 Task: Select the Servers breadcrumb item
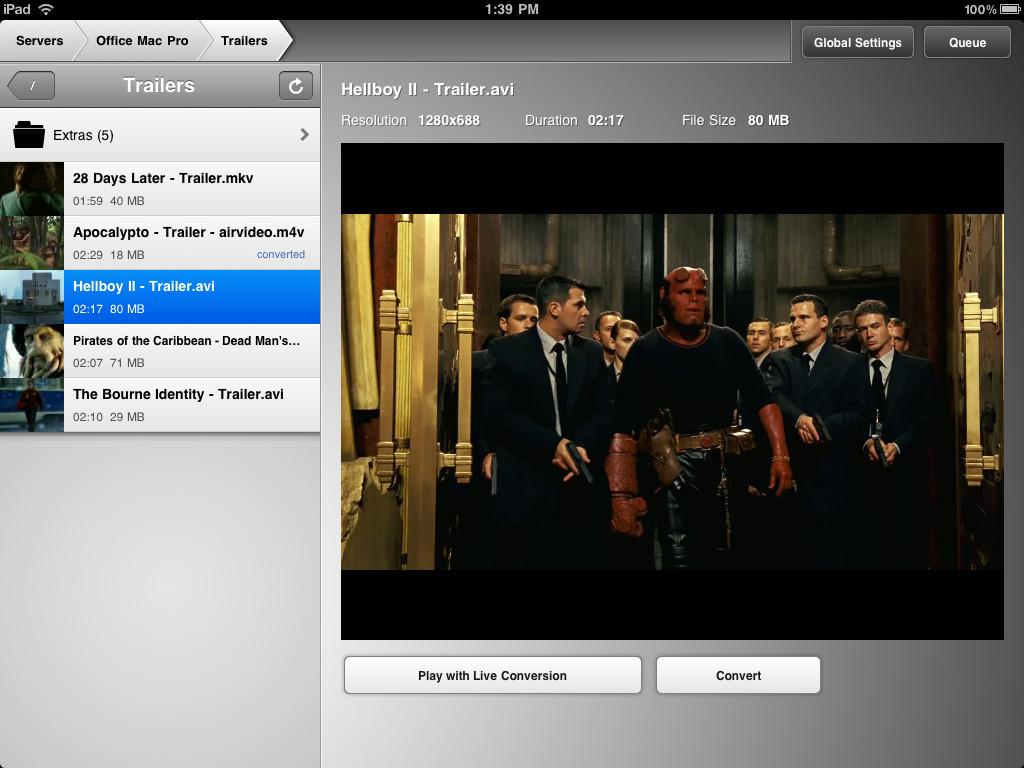click(x=38, y=41)
